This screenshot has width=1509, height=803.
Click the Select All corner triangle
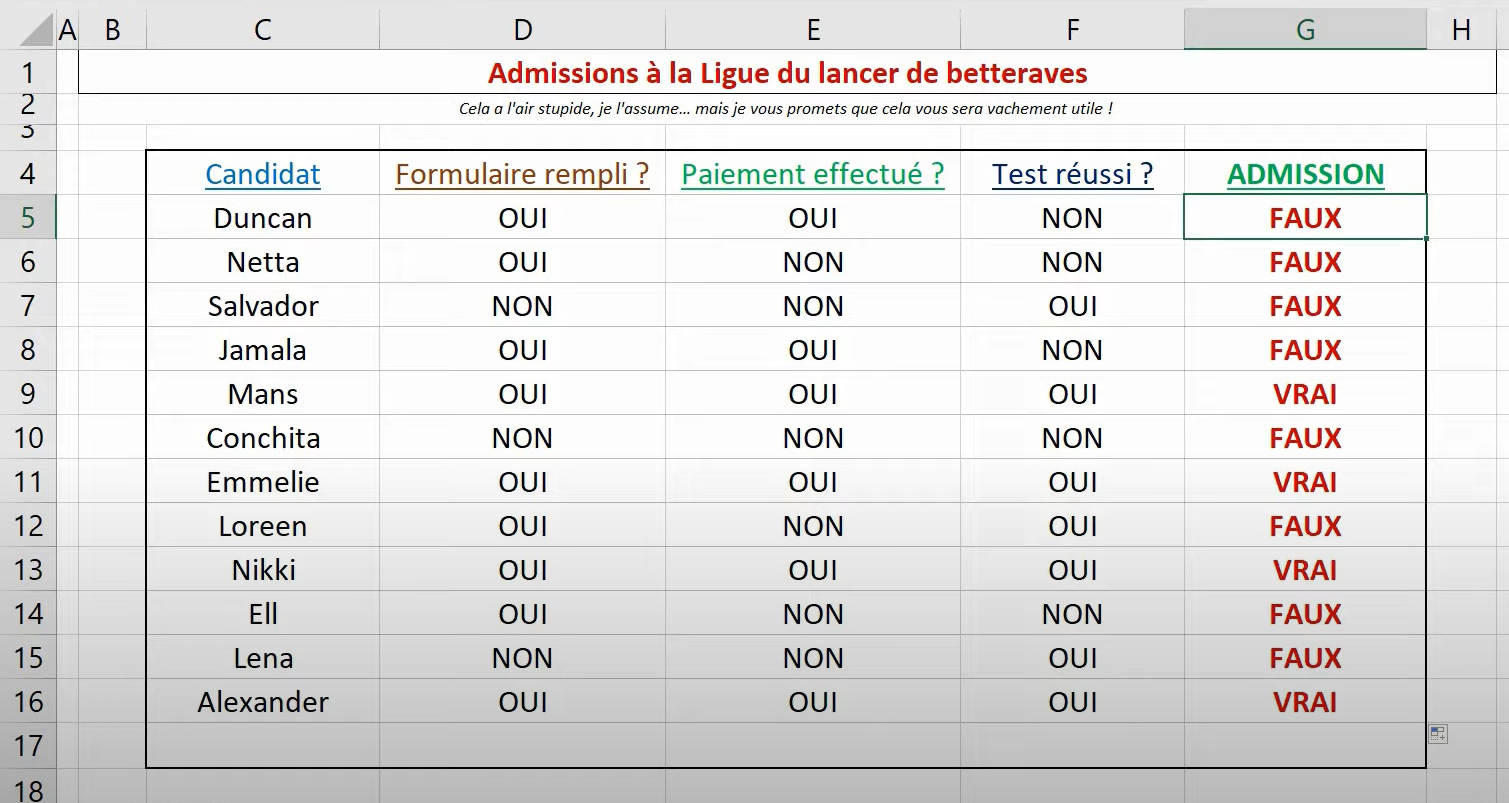point(38,30)
